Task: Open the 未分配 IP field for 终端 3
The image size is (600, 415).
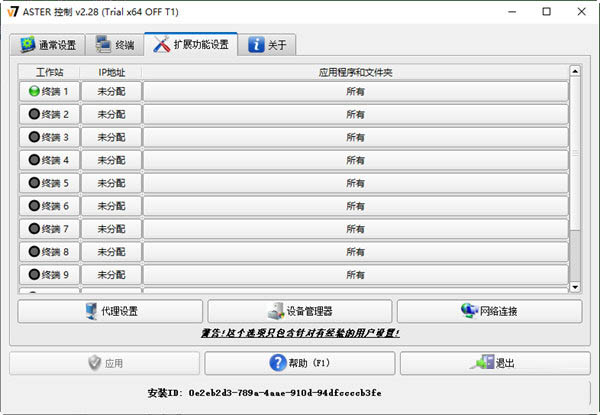Action: pos(111,137)
